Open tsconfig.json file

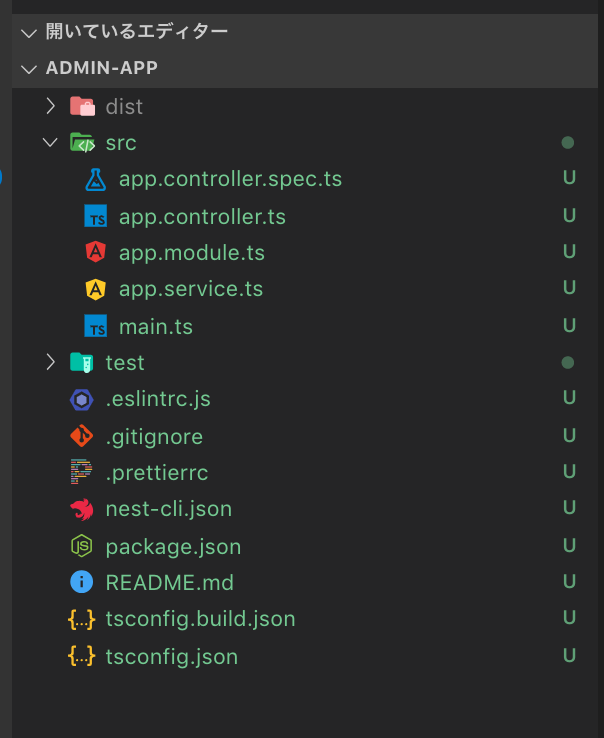point(171,657)
